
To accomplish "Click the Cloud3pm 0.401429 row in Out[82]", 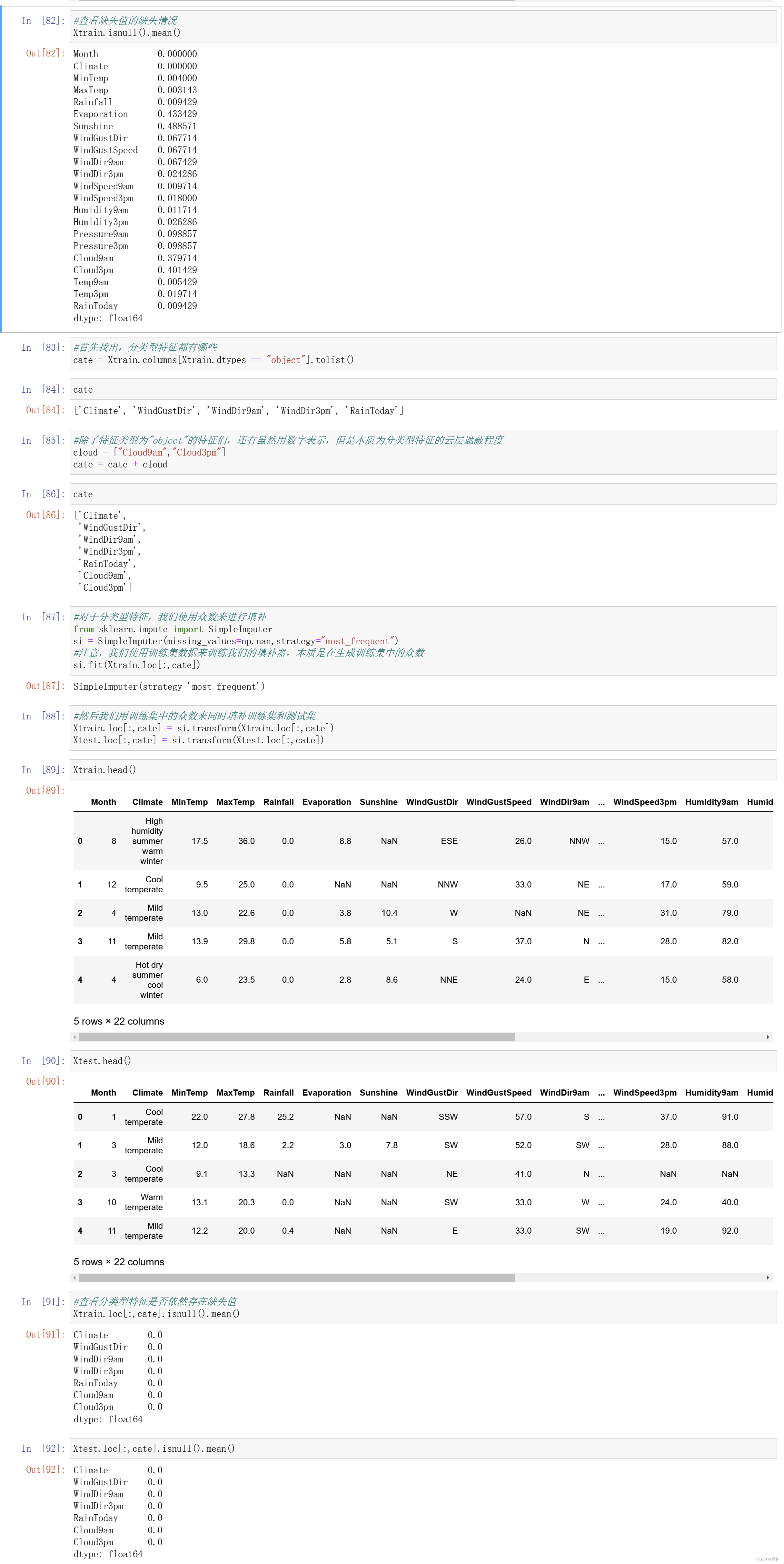I will [x=135, y=270].
